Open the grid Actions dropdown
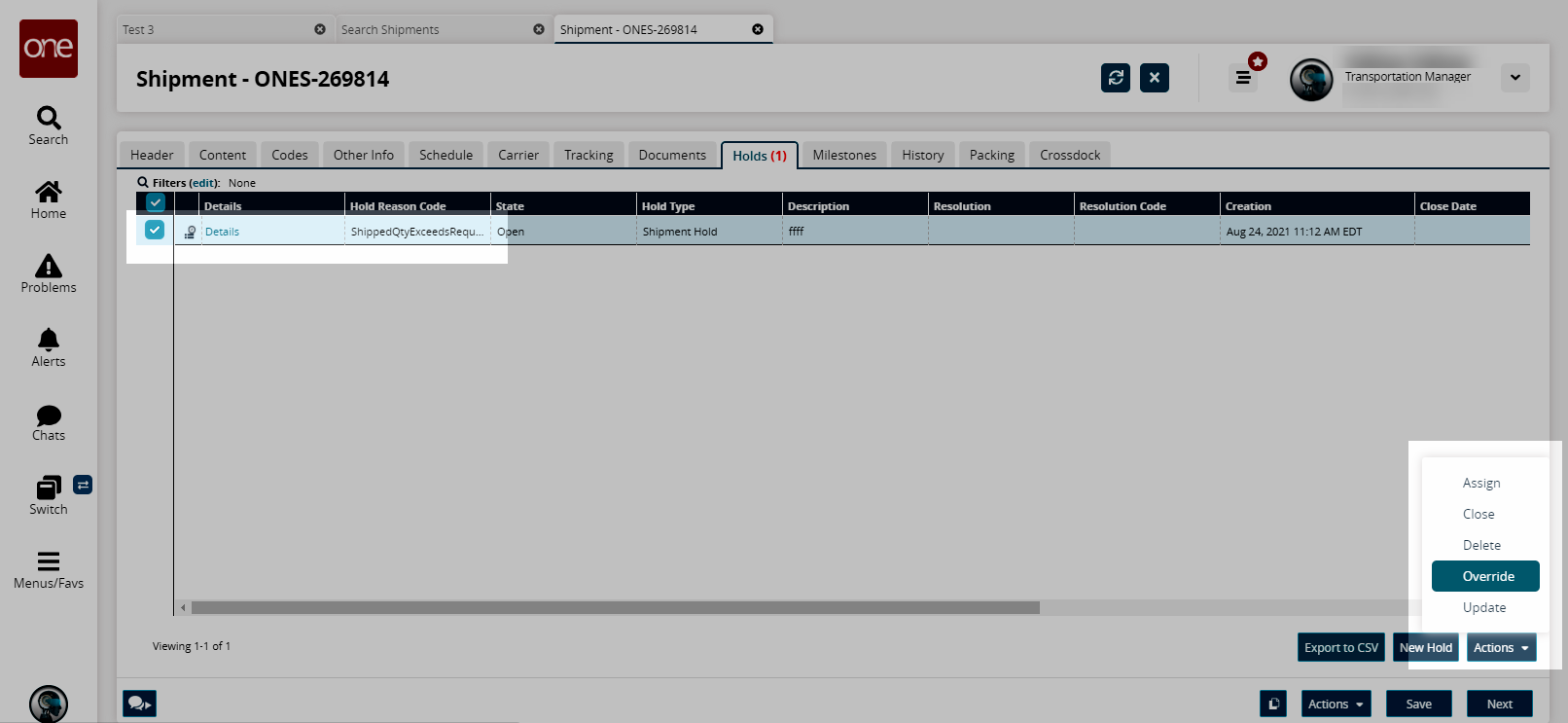 point(1502,647)
